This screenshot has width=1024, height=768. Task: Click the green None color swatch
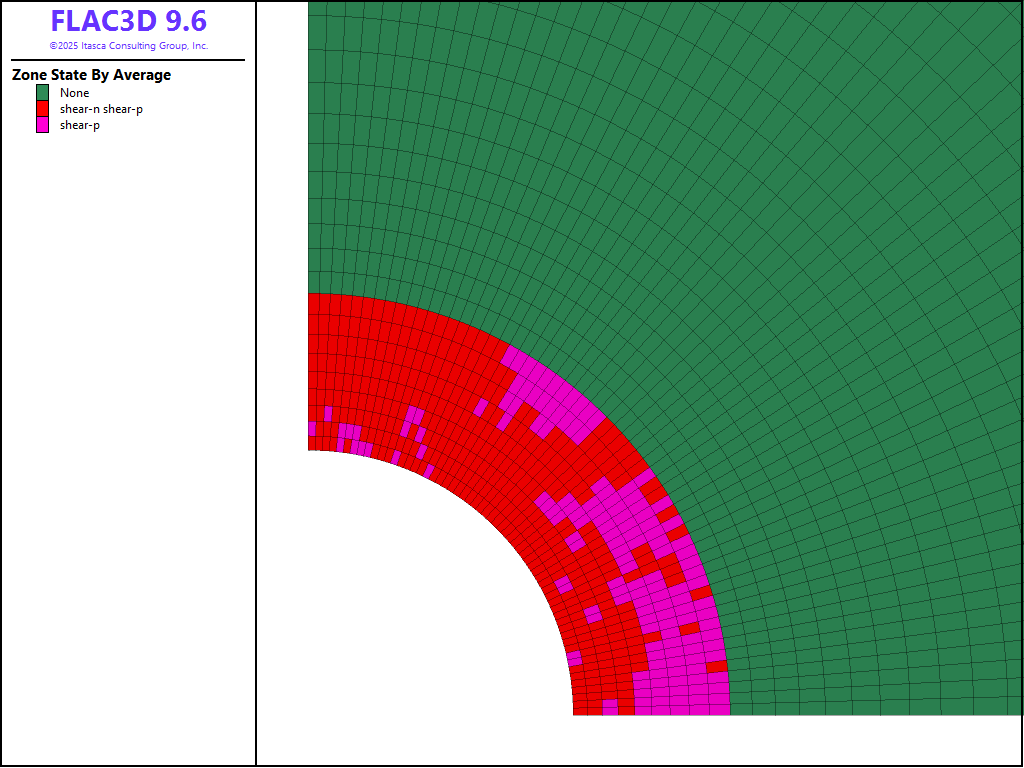point(43,93)
